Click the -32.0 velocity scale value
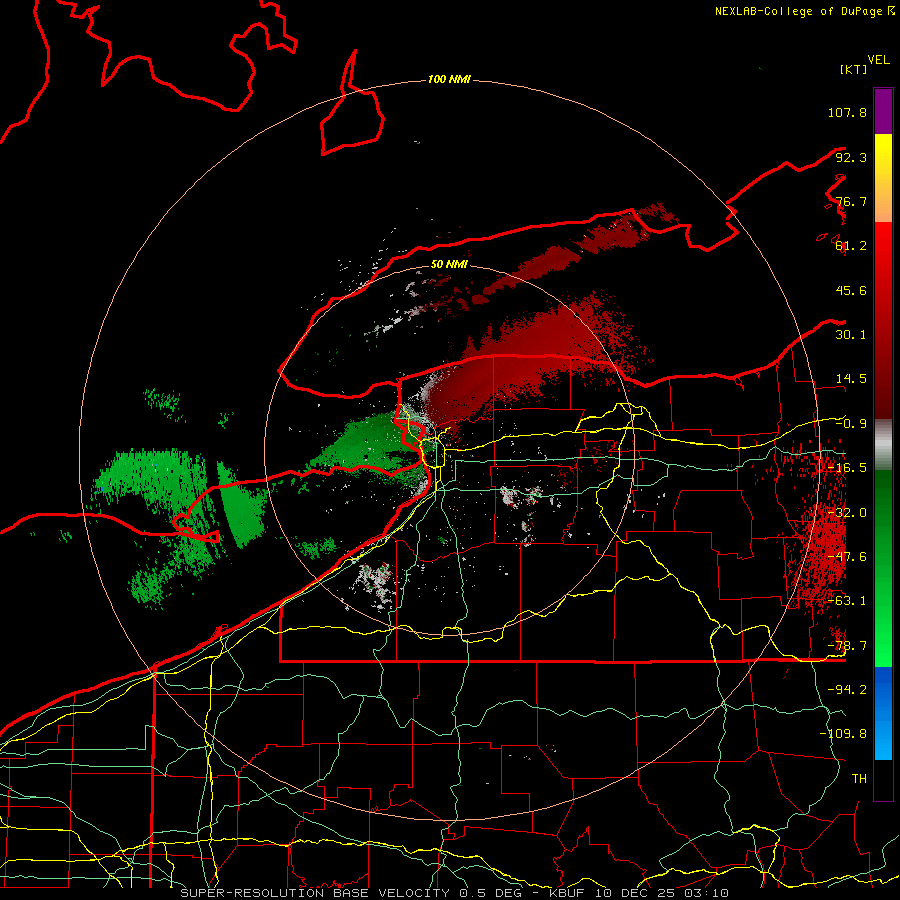 (x=847, y=513)
